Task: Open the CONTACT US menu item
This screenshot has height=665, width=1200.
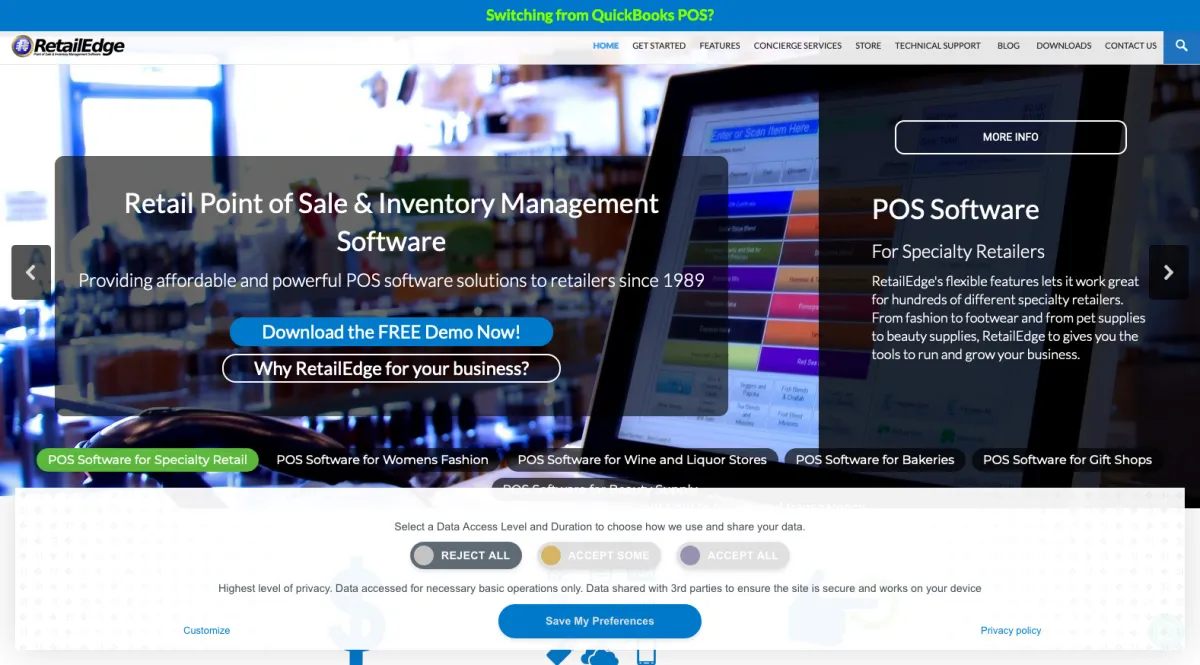Action: tap(1131, 46)
